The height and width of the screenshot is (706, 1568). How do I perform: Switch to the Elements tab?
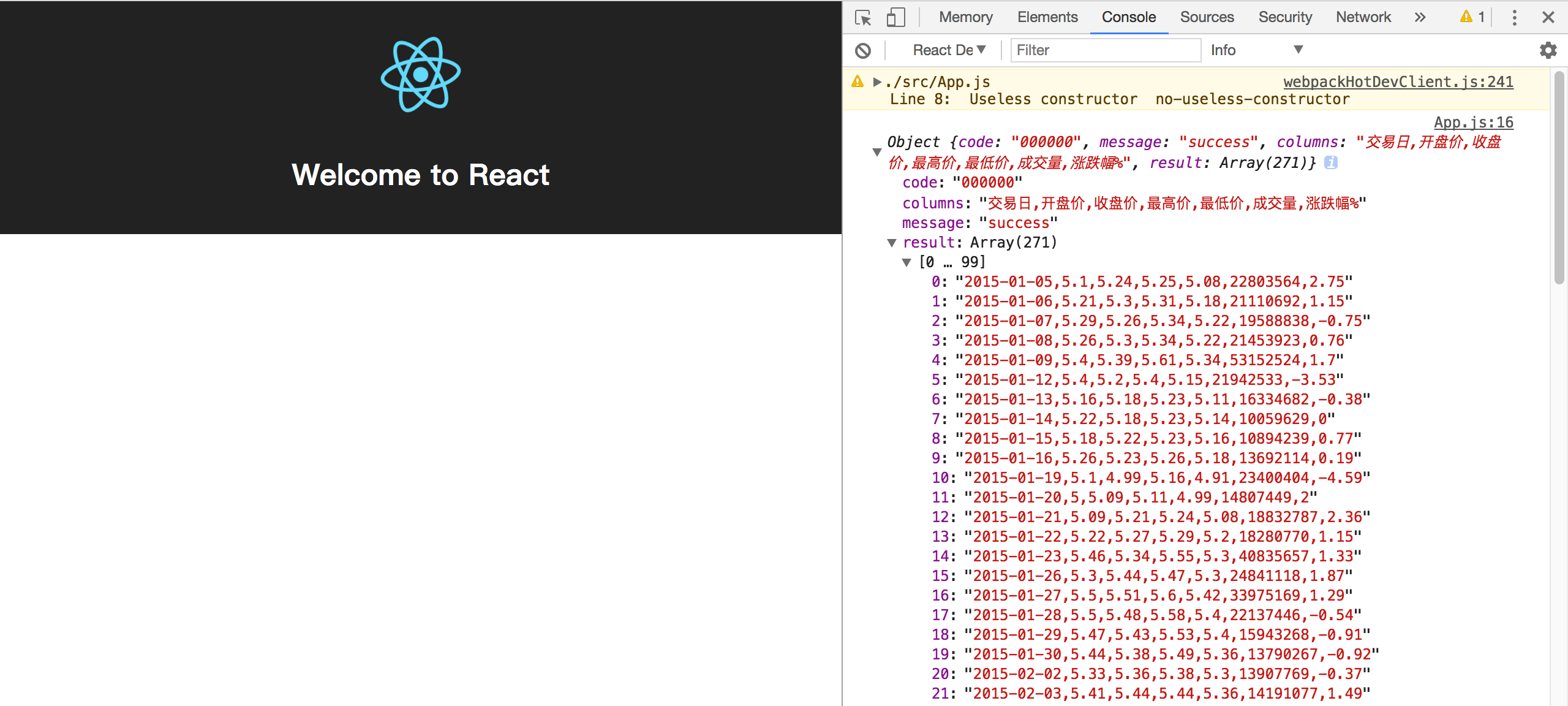click(1047, 17)
